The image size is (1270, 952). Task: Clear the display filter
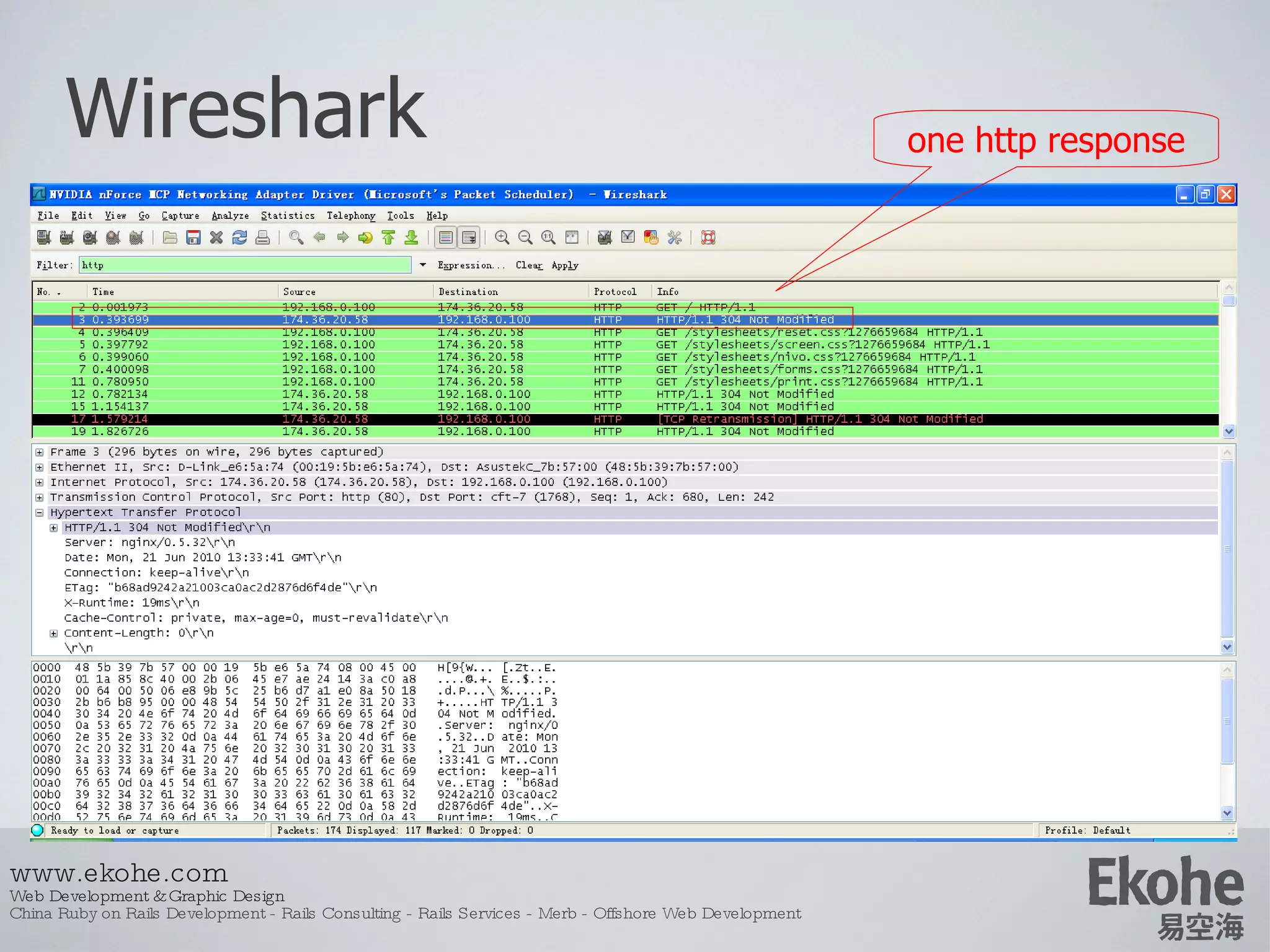pyautogui.click(x=529, y=265)
